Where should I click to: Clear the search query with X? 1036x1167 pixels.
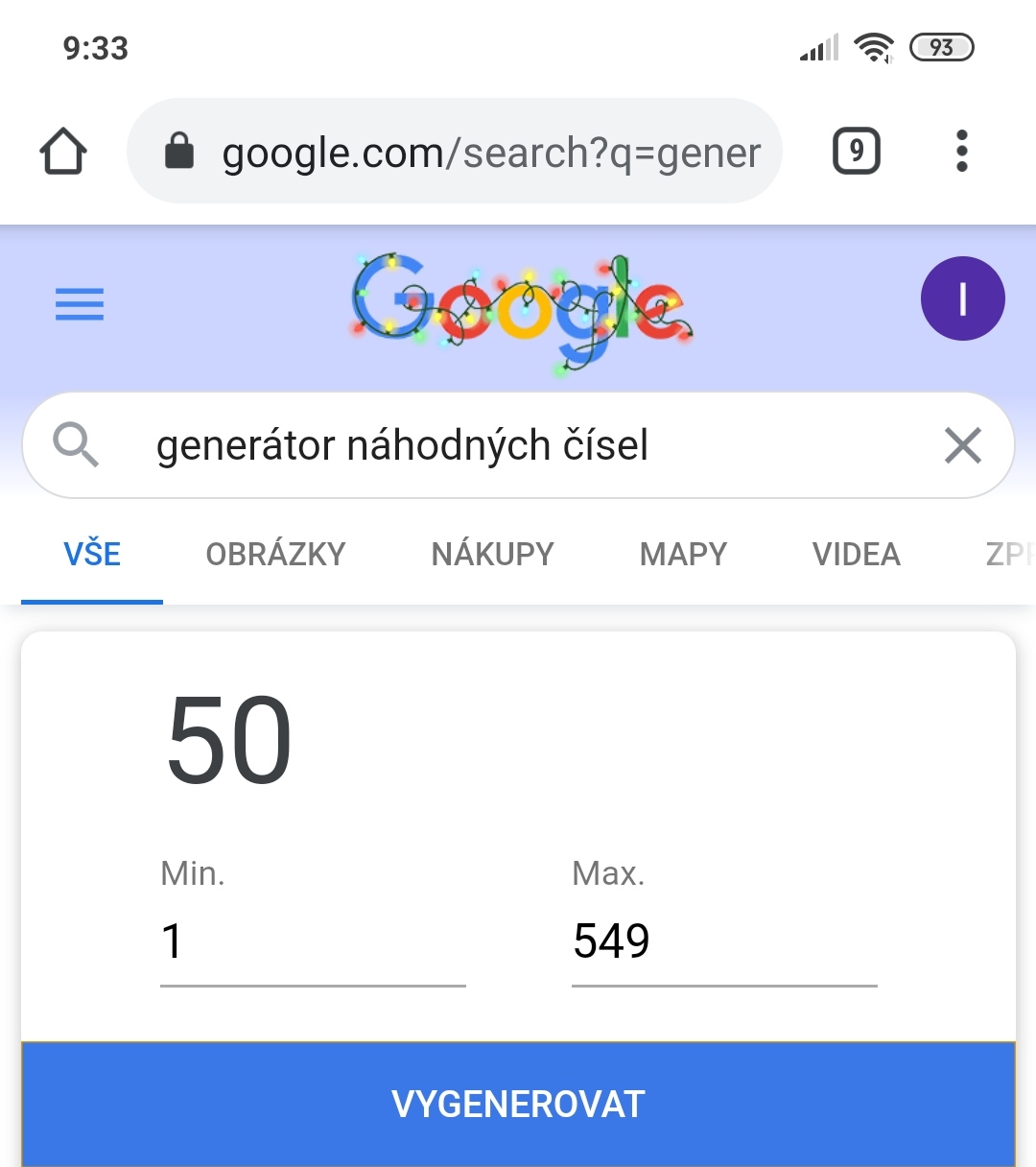962,445
